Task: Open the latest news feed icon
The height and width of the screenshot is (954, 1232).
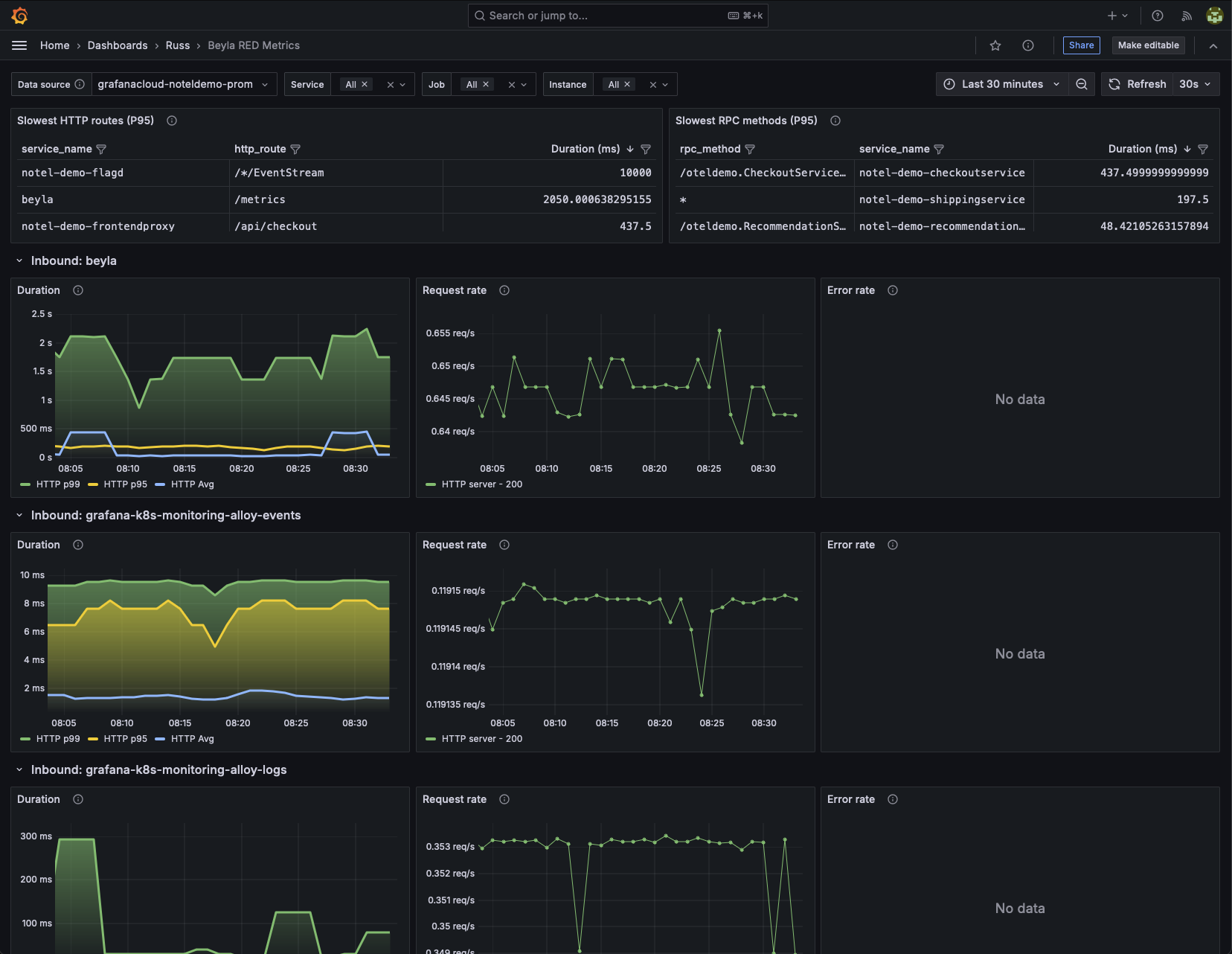Action: tap(1187, 15)
